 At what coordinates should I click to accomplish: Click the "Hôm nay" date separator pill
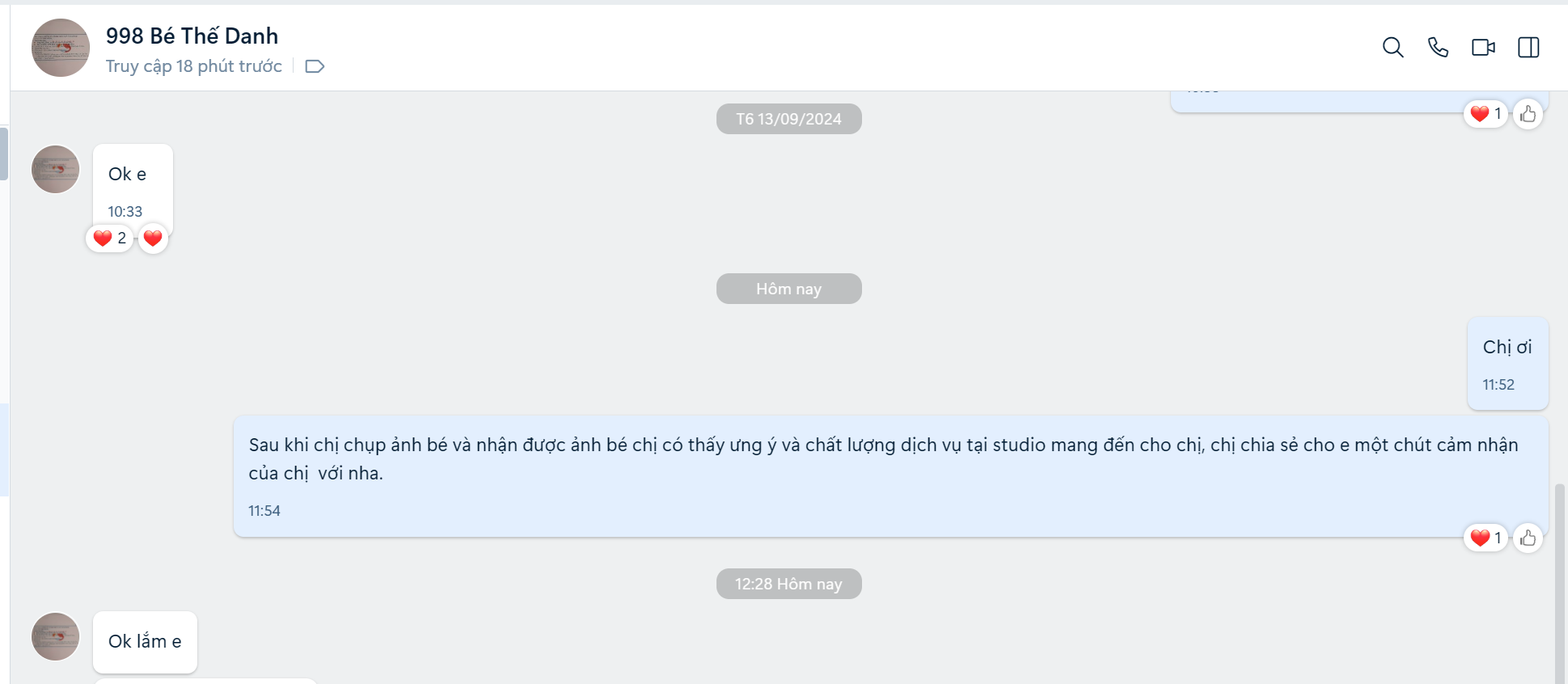point(788,289)
